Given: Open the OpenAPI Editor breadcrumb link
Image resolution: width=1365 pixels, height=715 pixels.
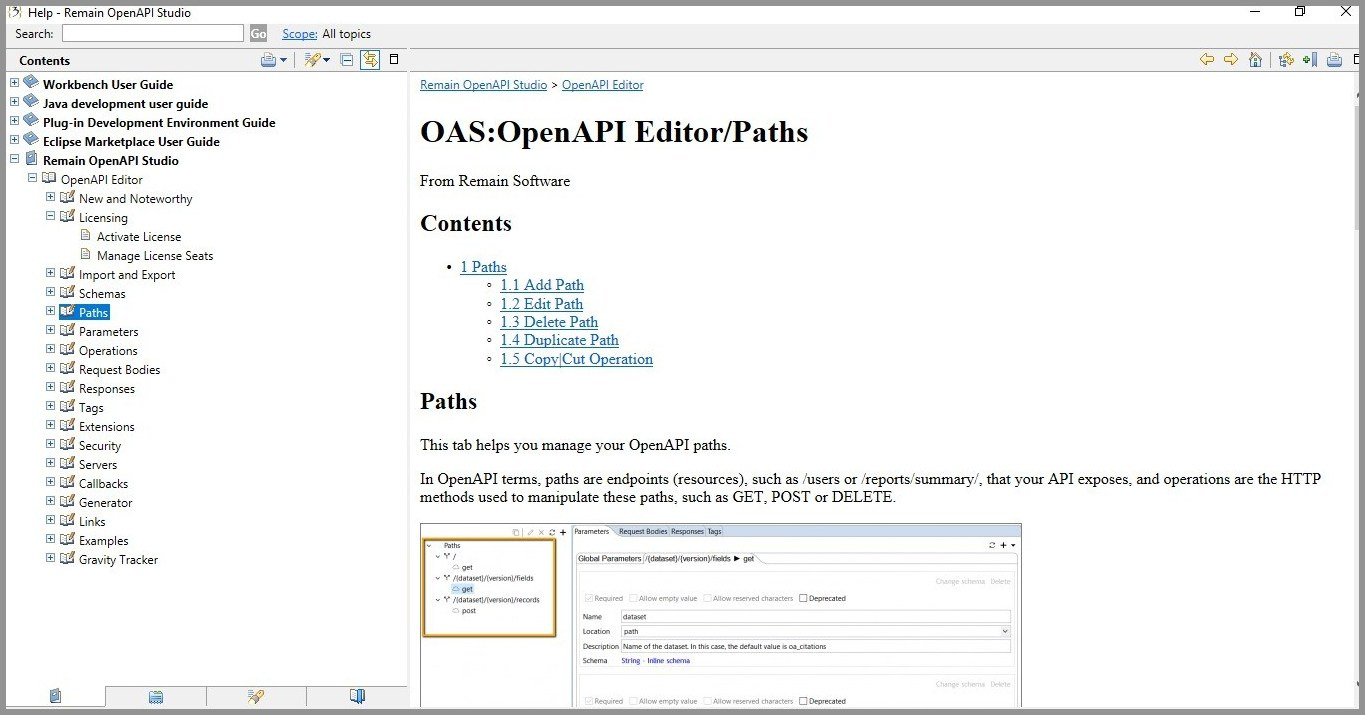Looking at the screenshot, I should pyautogui.click(x=602, y=85).
